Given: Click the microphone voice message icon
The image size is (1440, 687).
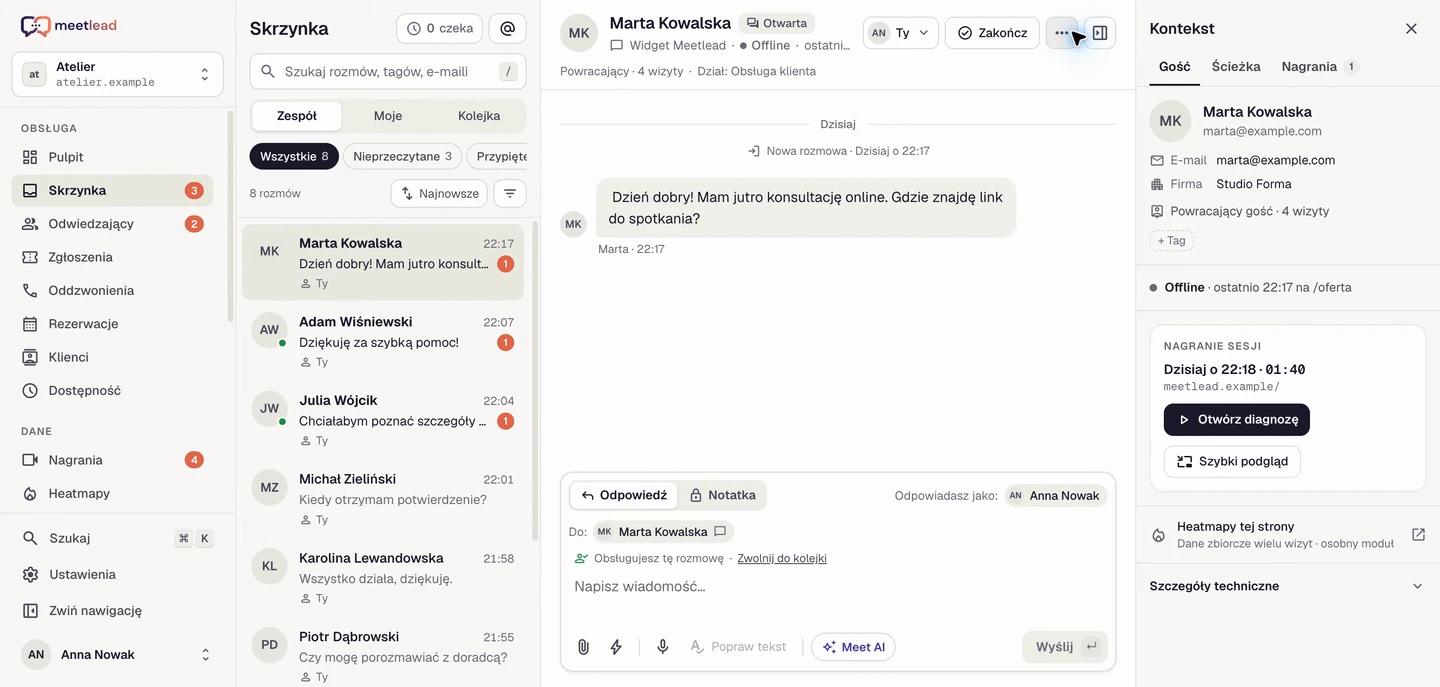Looking at the screenshot, I should point(662,647).
